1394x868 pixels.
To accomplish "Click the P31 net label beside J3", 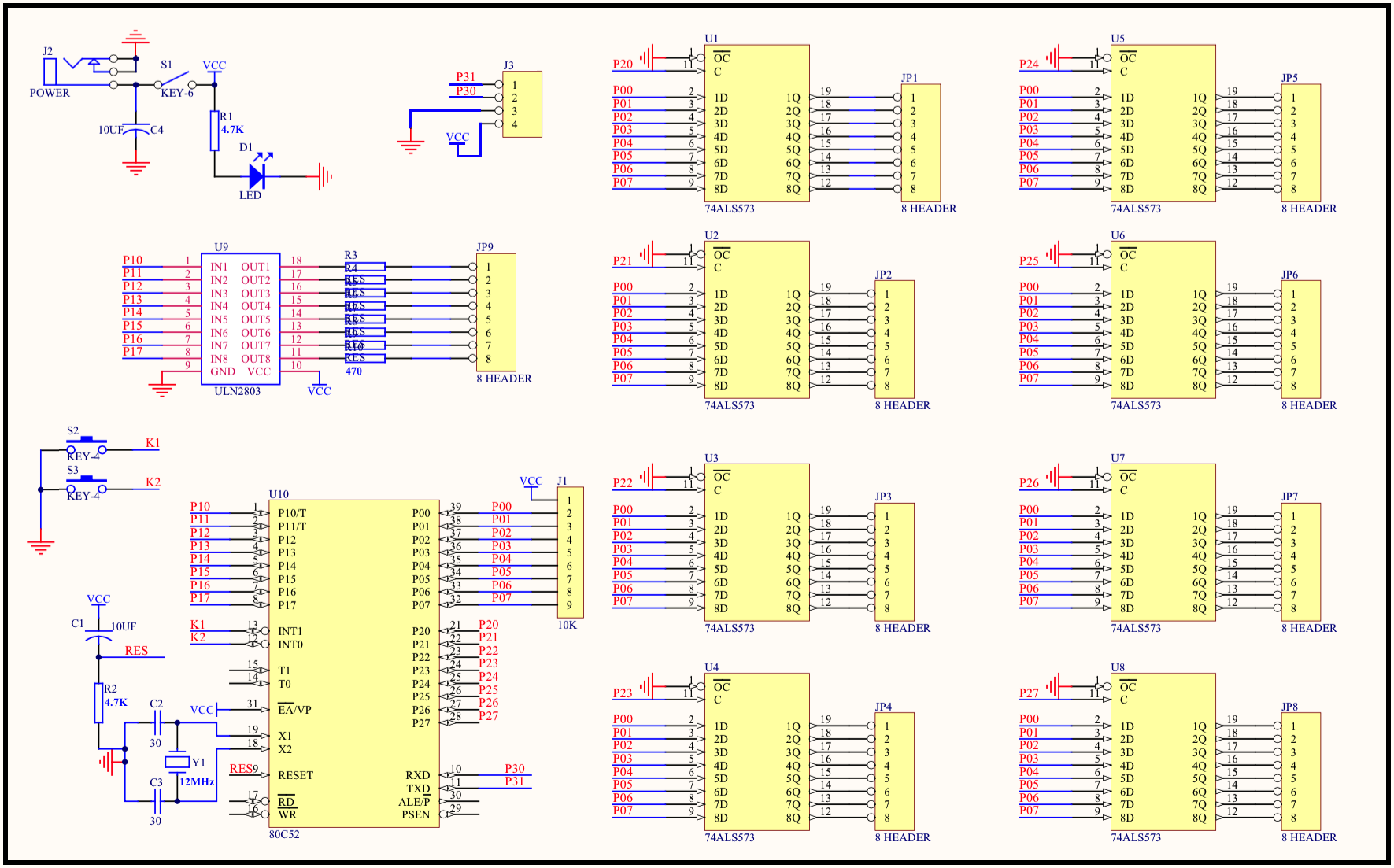I will 466,77.
